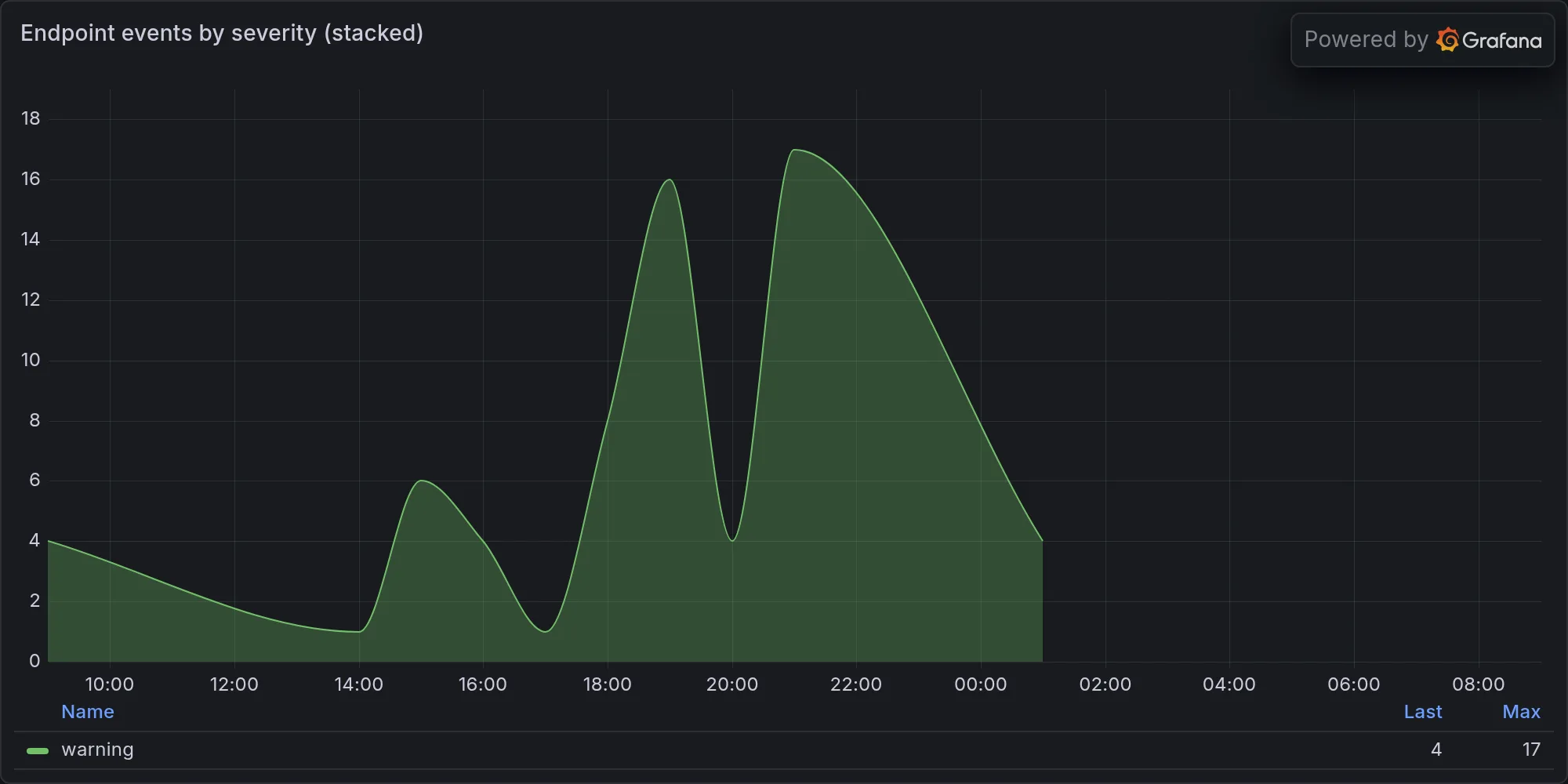Sort legend by Max column header
Image resolution: width=1568 pixels, height=784 pixels.
click(1521, 712)
